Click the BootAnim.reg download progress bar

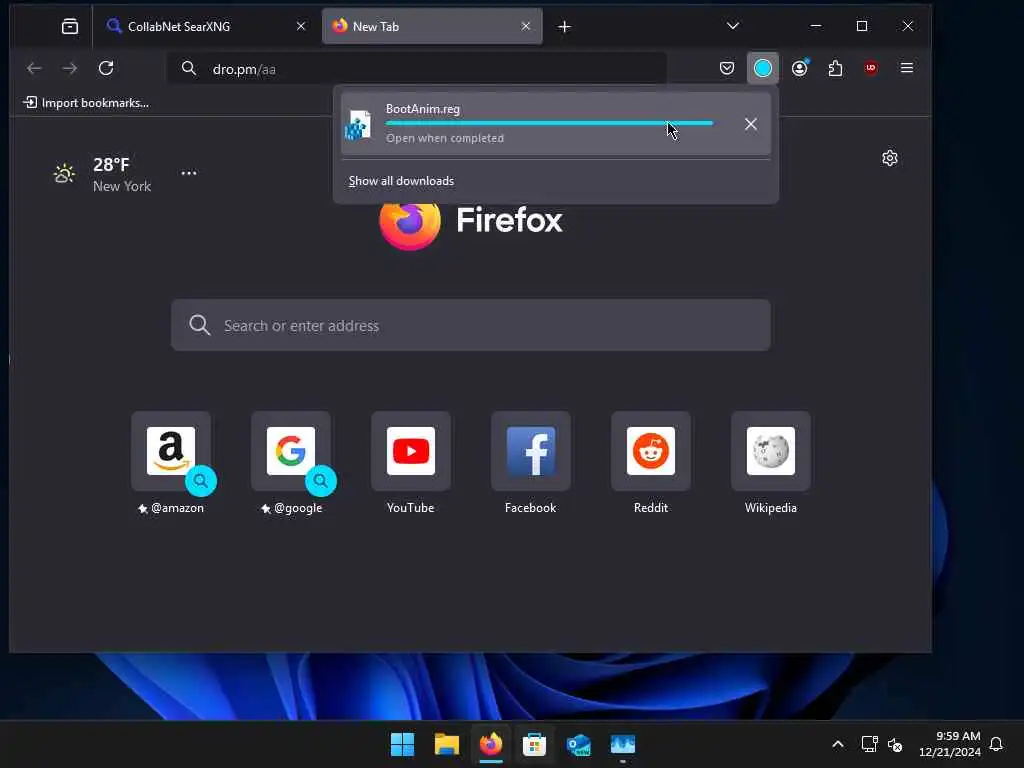[549, 123]
